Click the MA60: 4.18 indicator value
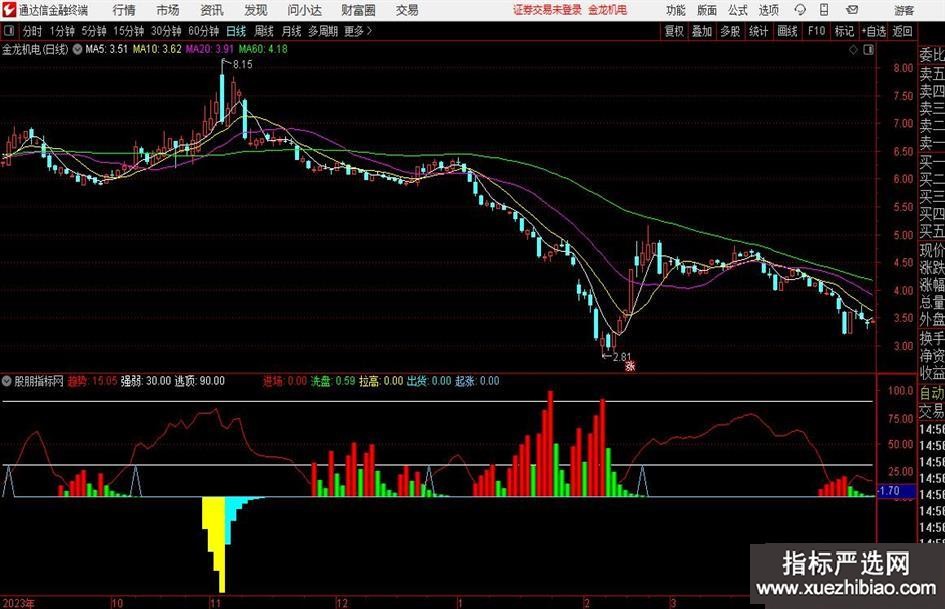 click(263, 49)
